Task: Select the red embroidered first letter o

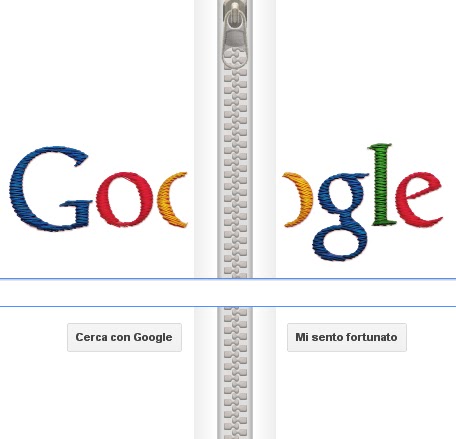Action: (124, 199)
